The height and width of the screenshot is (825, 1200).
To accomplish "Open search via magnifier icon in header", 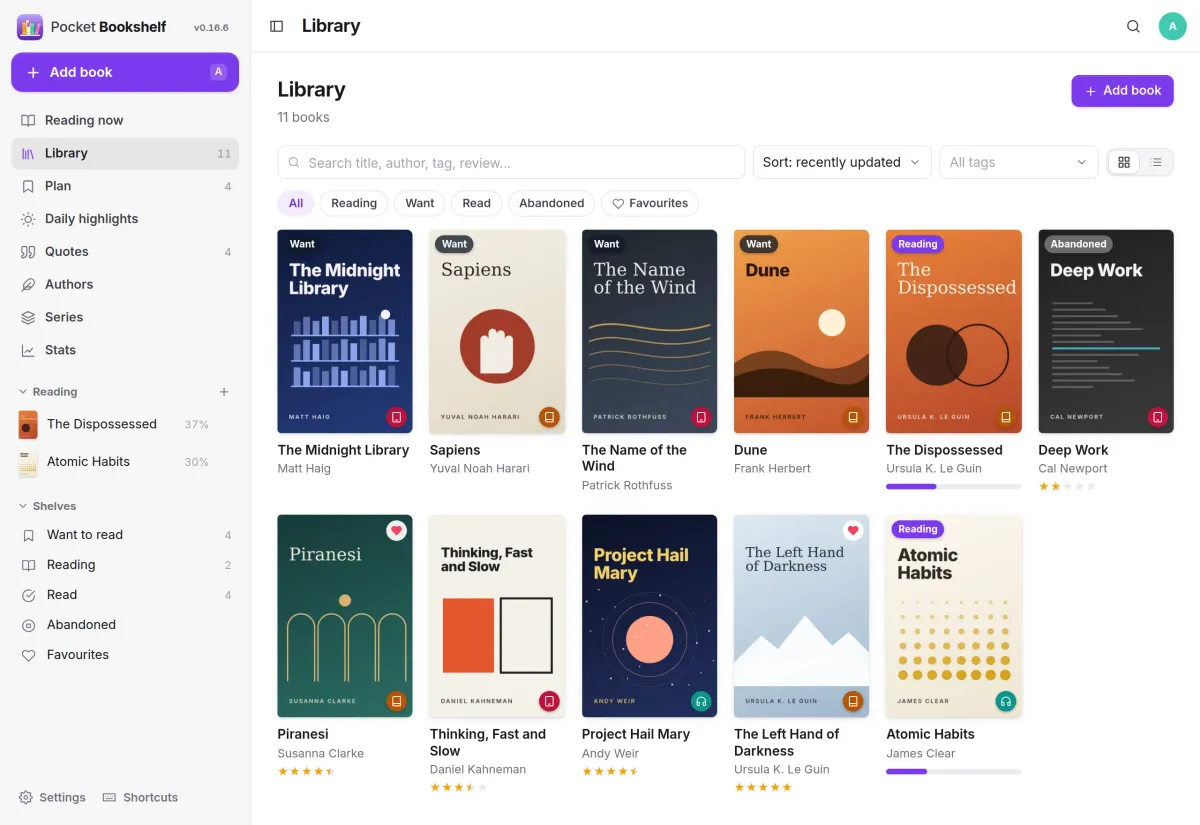I will pyautogui.click(x=1133, y=26).
